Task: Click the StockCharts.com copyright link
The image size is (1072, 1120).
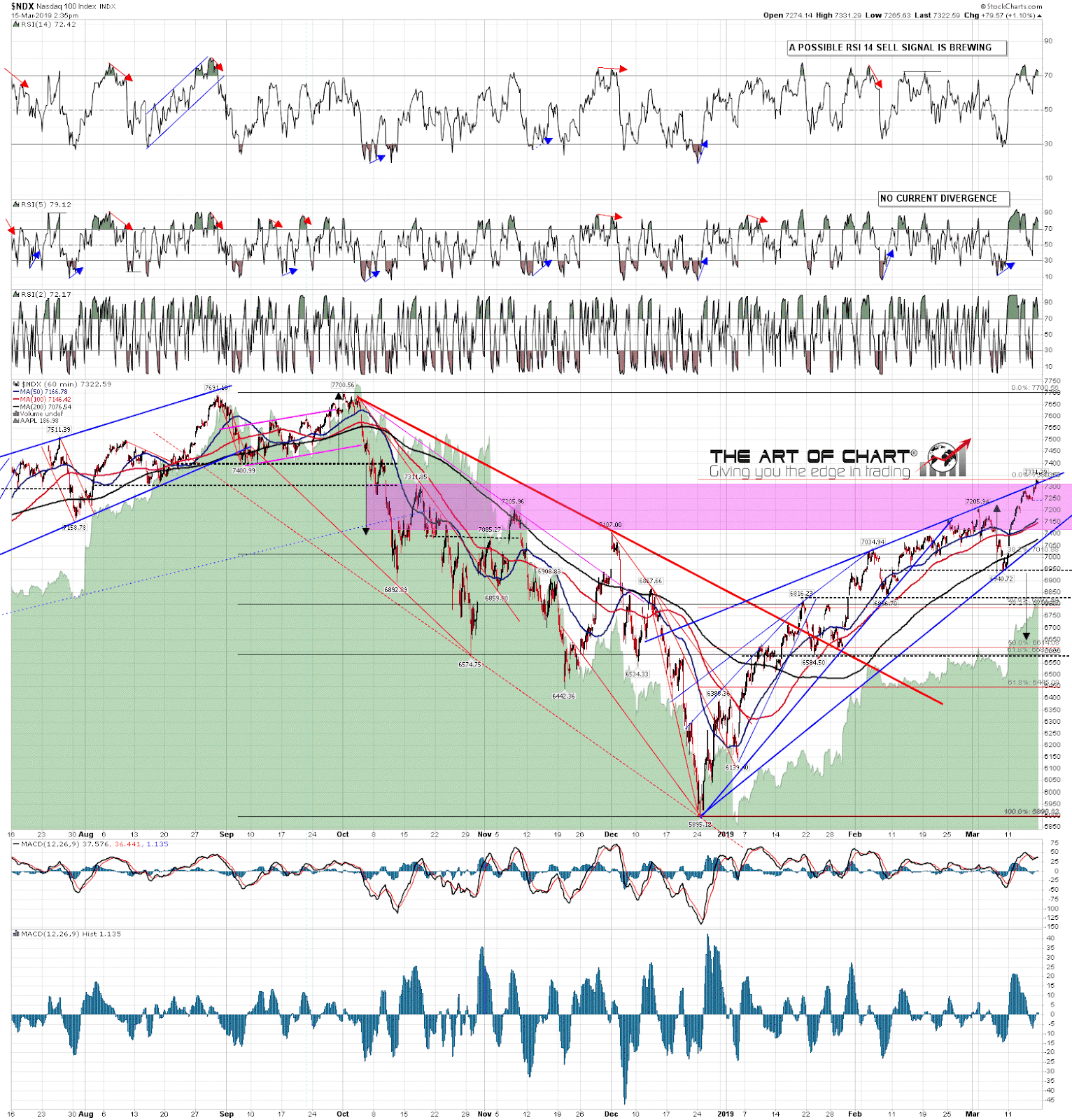Action: coord(1012,6)
